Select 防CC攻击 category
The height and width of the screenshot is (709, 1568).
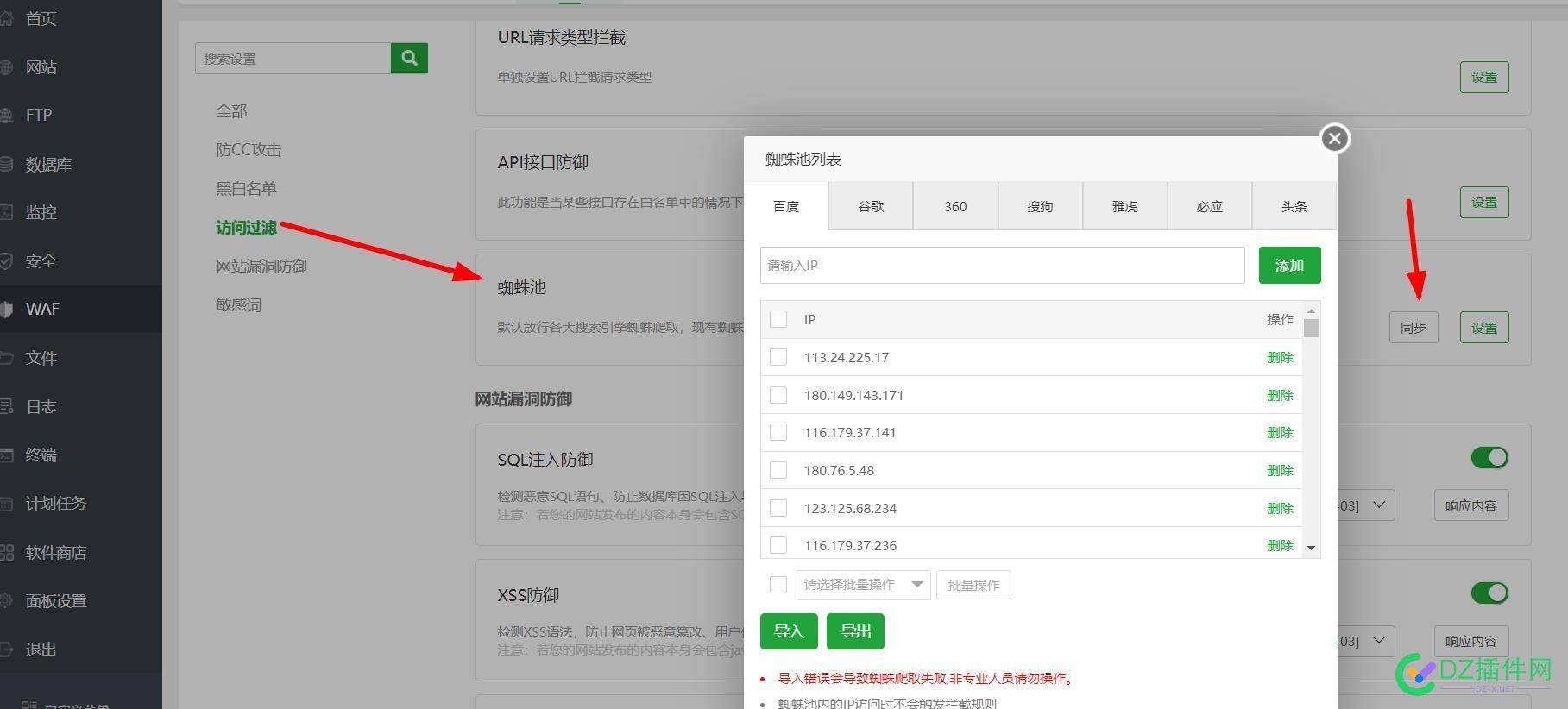point(249,149)
